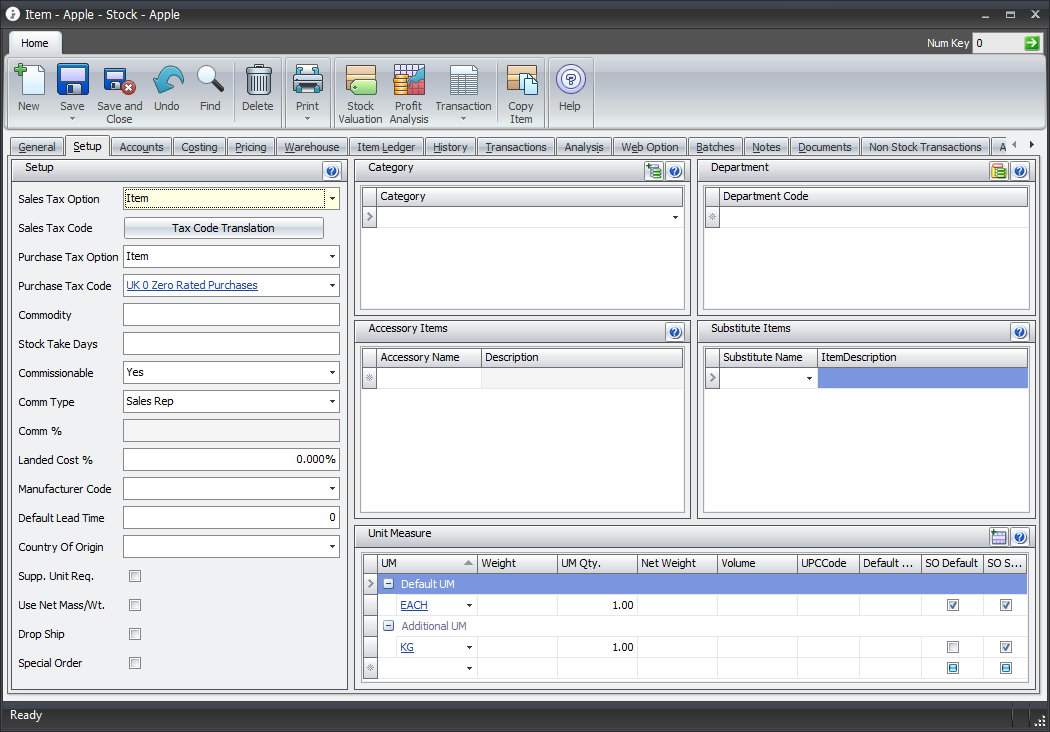1050x732 pixels.
Task: Check the Supp. Unit Req. checkbox
Action: click(135, 576)
